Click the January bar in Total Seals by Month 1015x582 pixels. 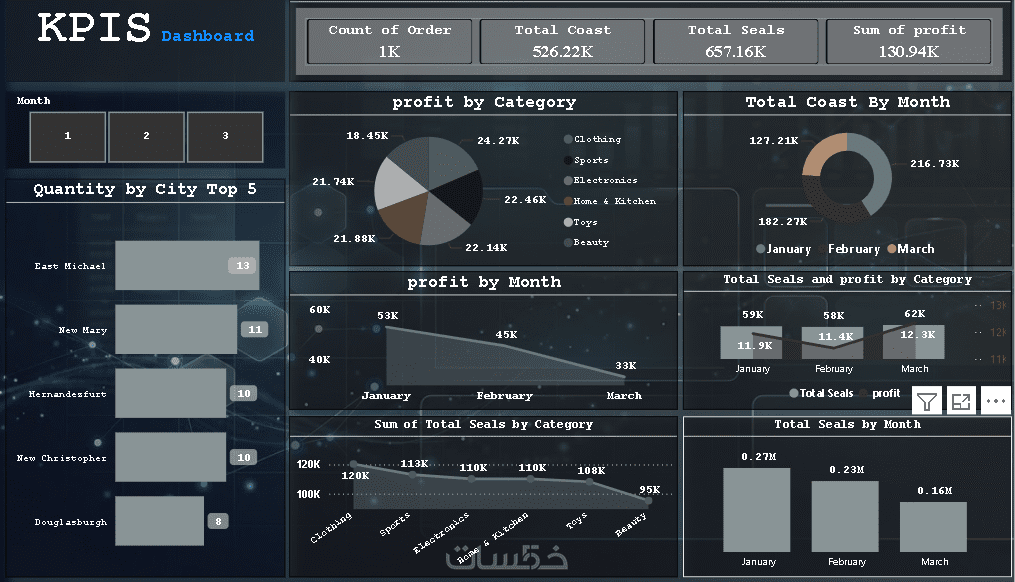pyautogui.click(x=757, y=509)
